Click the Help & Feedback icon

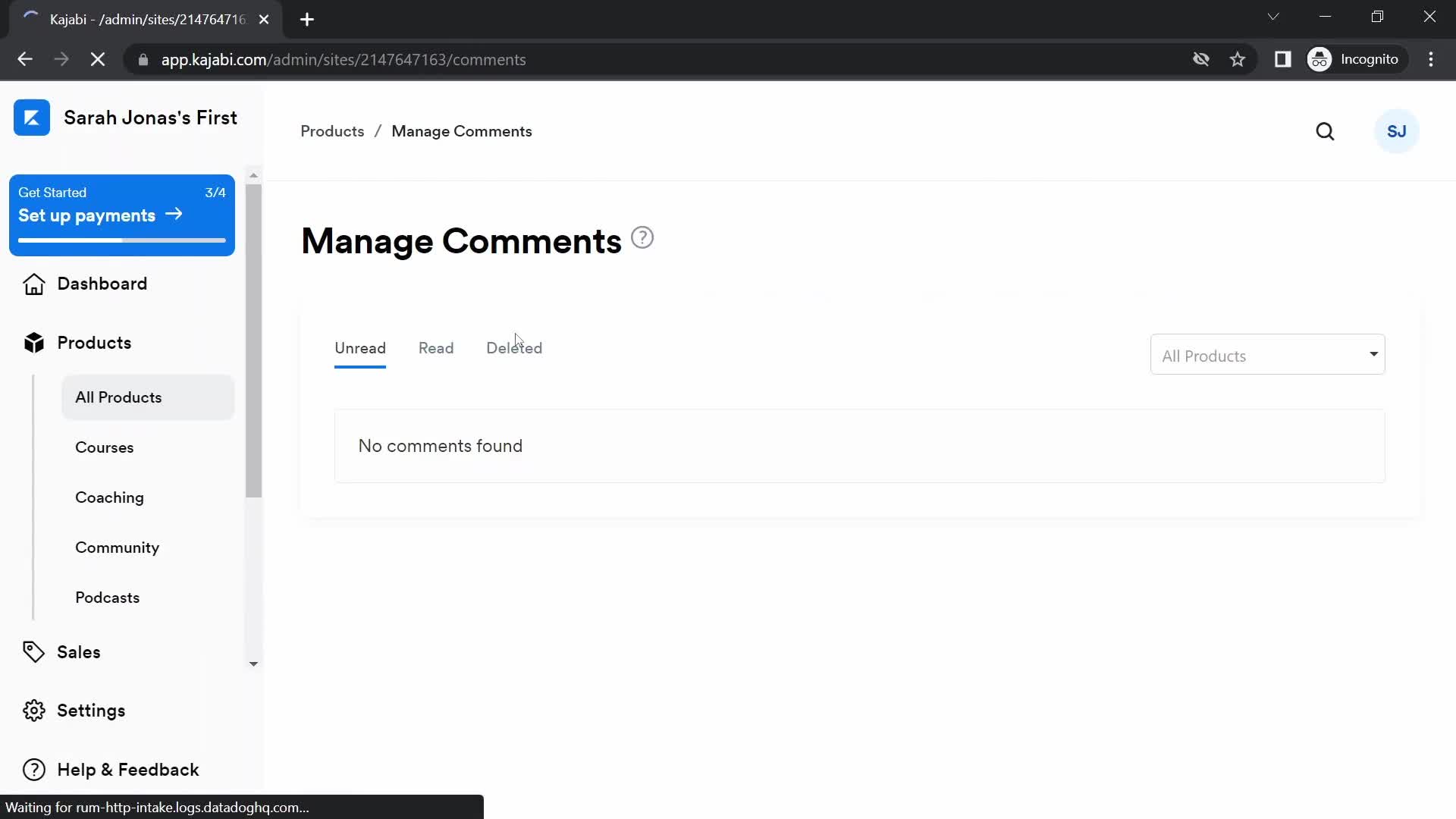click(34, 770)
